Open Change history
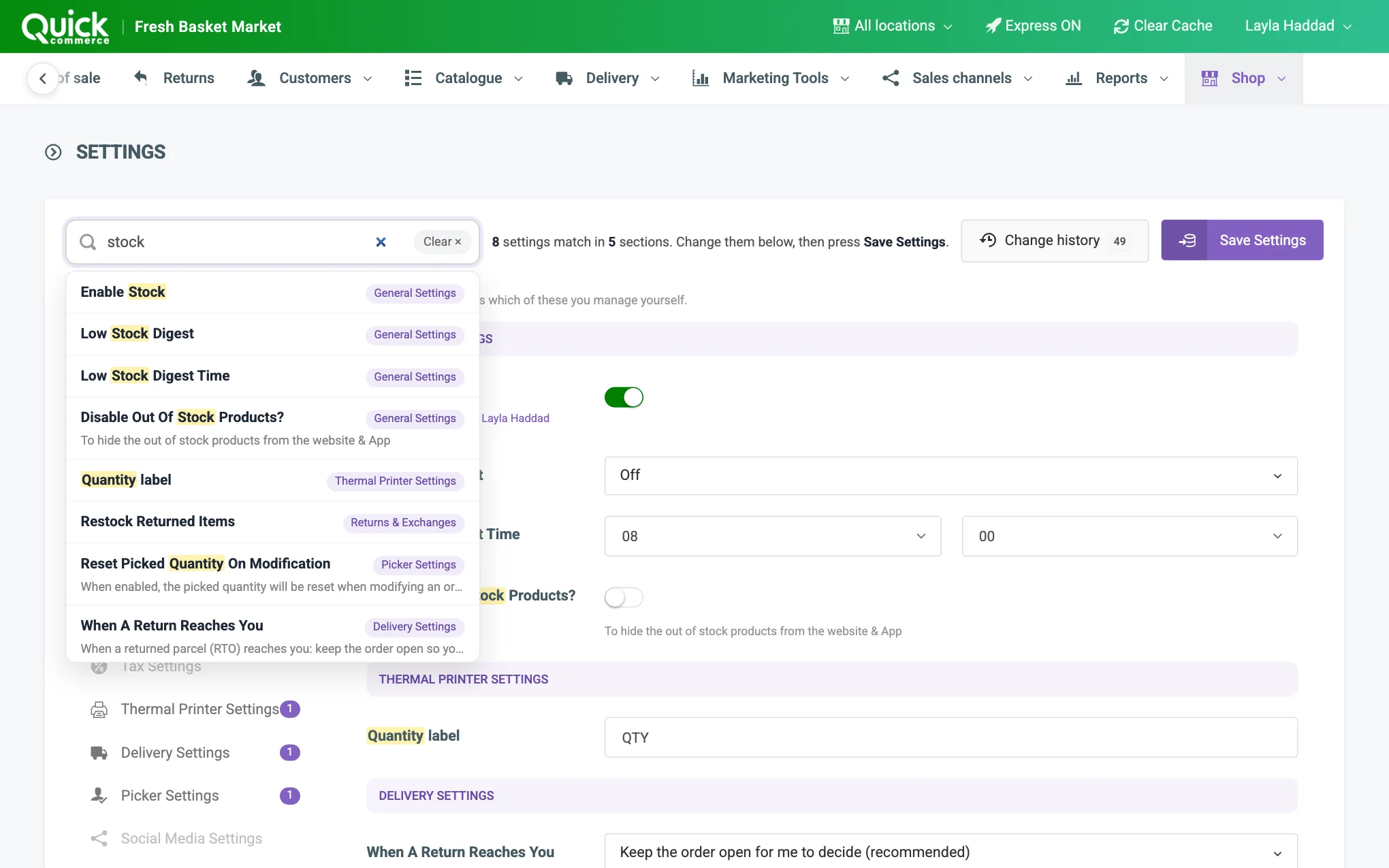Screen dimensions: 1389x868 click(1055, 240)
